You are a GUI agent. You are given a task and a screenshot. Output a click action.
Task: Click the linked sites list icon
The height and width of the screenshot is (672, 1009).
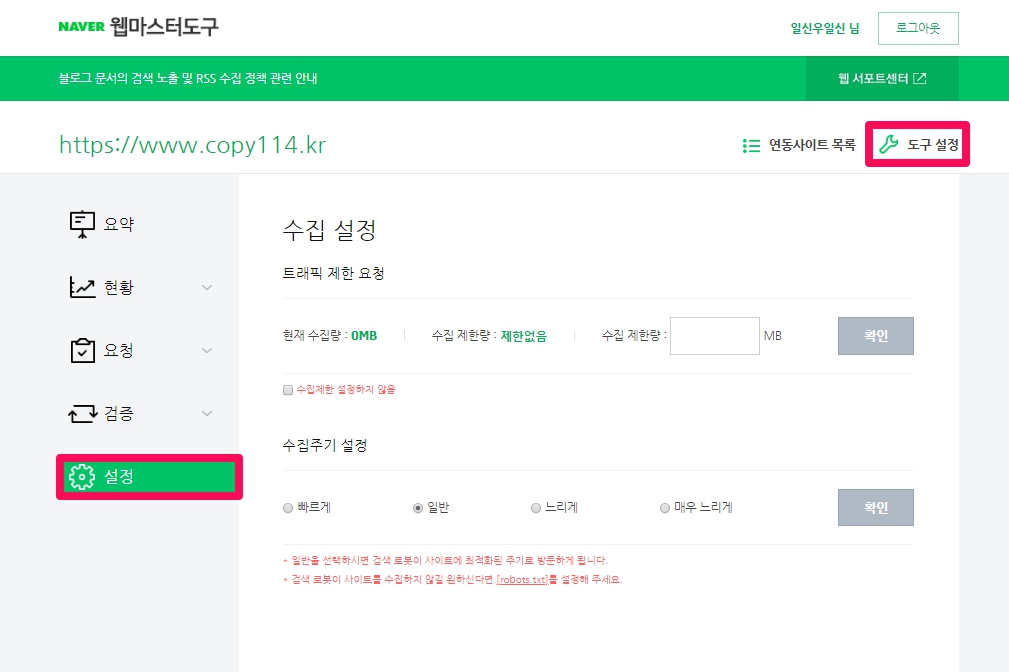pyautogui.click(x=752, y=146)
